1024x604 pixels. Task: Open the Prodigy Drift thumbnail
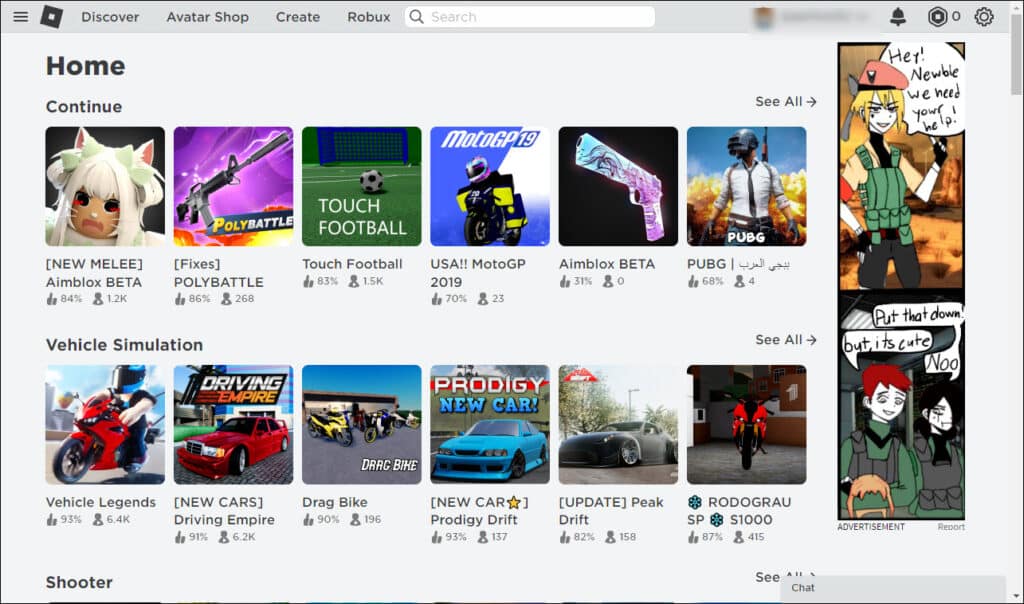pyautogui.click(x=490, y=424)
